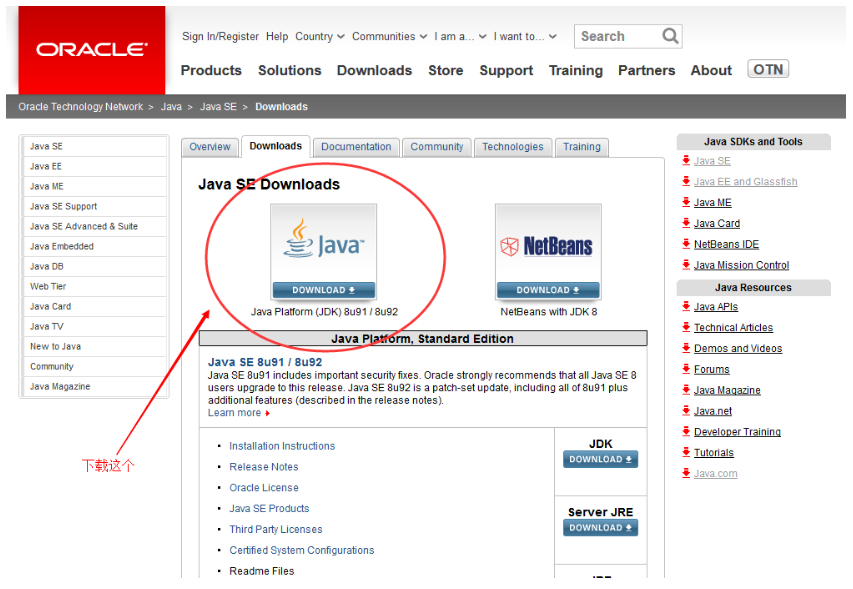
Task: Click download arrow icon beside Tutorials
Action: 686,452
